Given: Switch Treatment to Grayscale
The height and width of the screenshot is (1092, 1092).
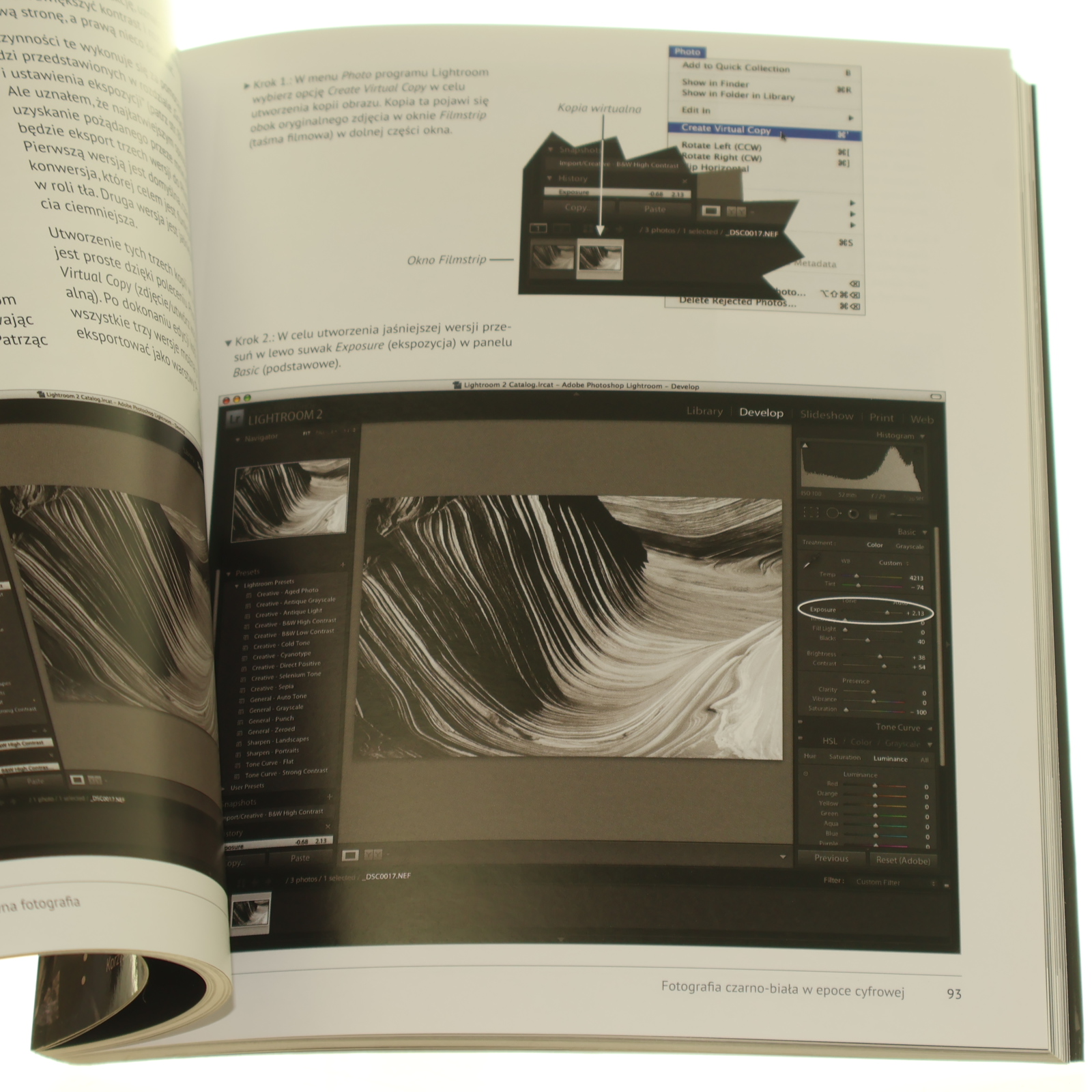Looking at the screenshot, I should [909, 547].
